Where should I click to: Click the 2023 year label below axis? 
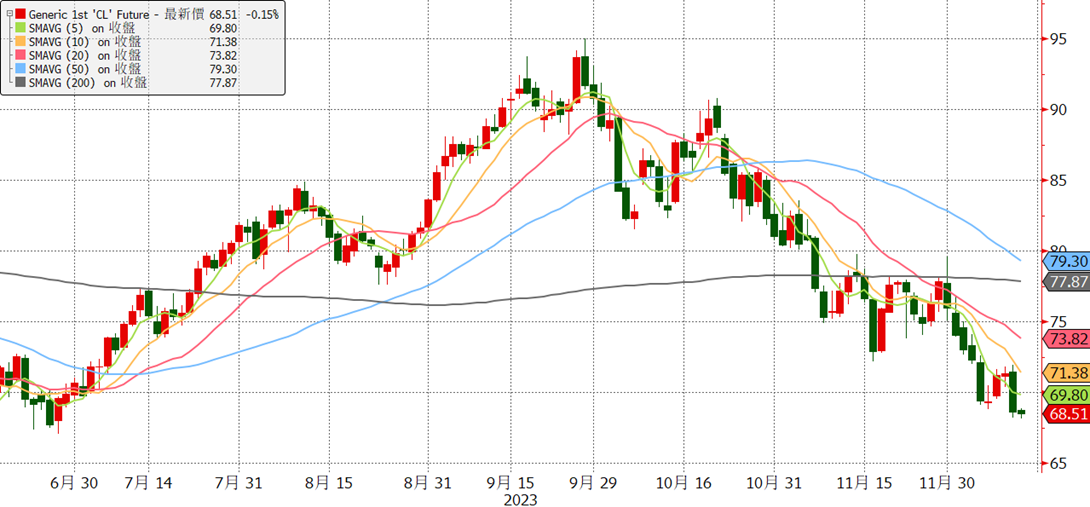(x=522, y=499)
